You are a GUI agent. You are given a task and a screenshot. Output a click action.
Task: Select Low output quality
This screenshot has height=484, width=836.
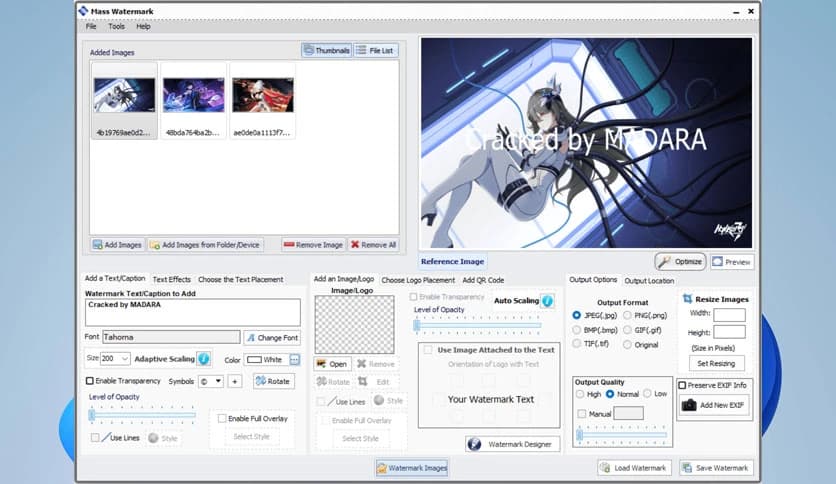click(x=647, y=394)
